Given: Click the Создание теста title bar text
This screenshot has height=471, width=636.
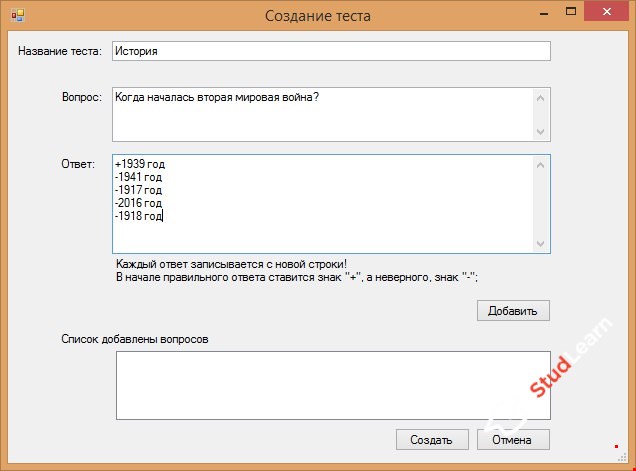Looking at the screenshot, I should click(x=317, y=15).
